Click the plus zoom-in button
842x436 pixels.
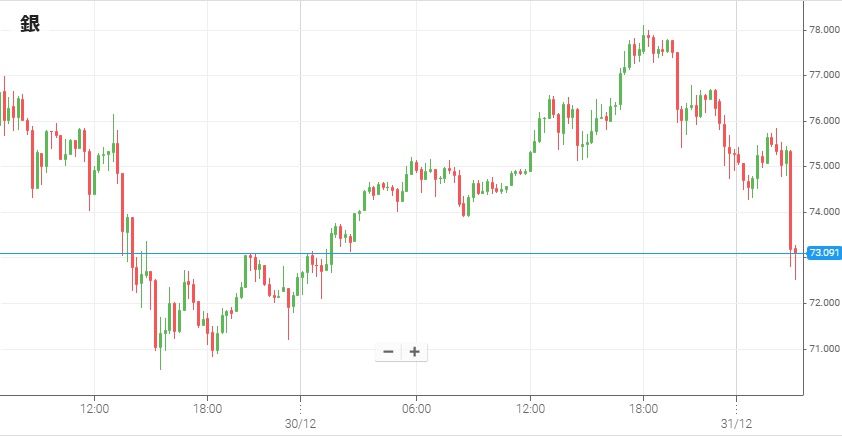coord(414,352)
